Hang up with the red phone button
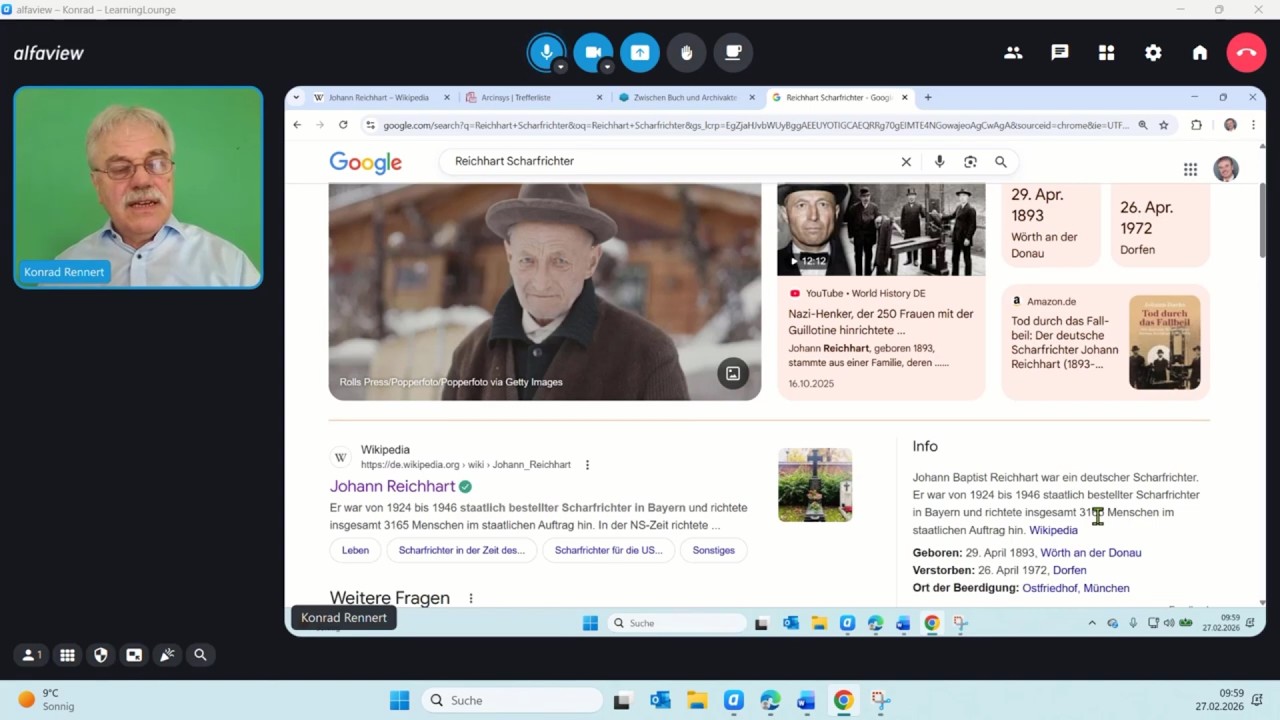 point(1246,53)
